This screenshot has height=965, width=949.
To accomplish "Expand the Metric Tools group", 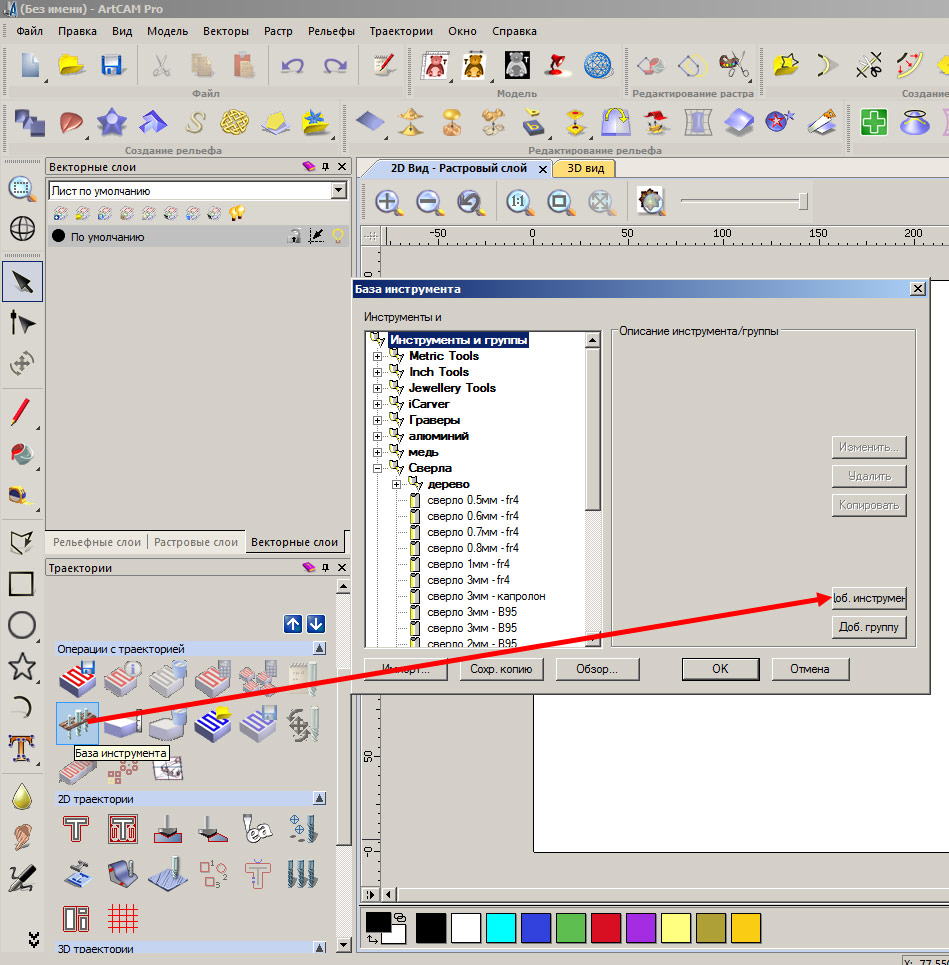I will tap(377, 356).
